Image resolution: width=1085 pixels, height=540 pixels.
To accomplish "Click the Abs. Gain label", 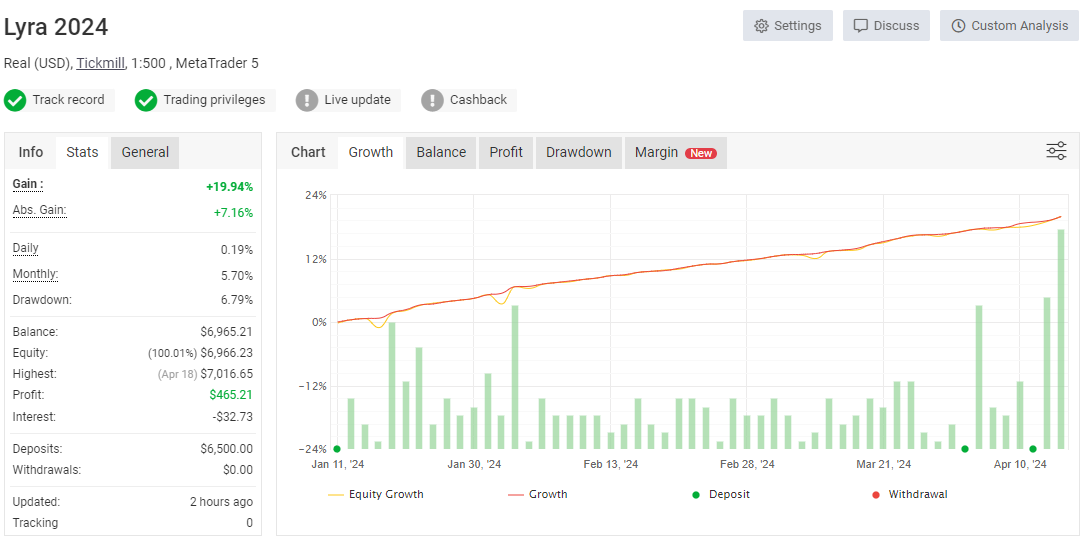I will [39, 210].
